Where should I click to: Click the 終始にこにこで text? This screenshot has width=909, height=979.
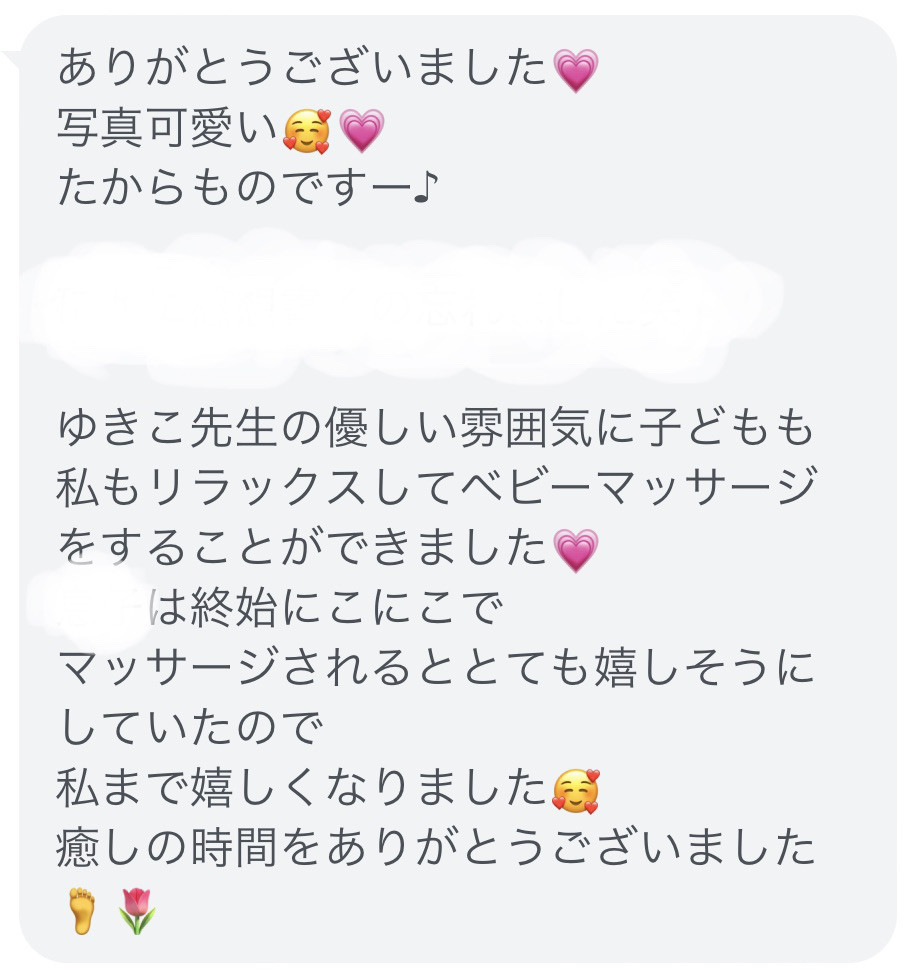[347, 609]
